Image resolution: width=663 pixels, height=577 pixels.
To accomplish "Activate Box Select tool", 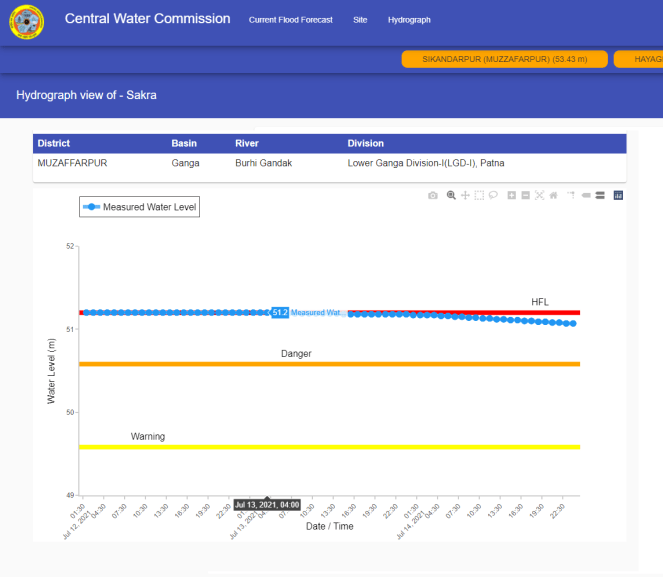I will [x=479, y=196].
